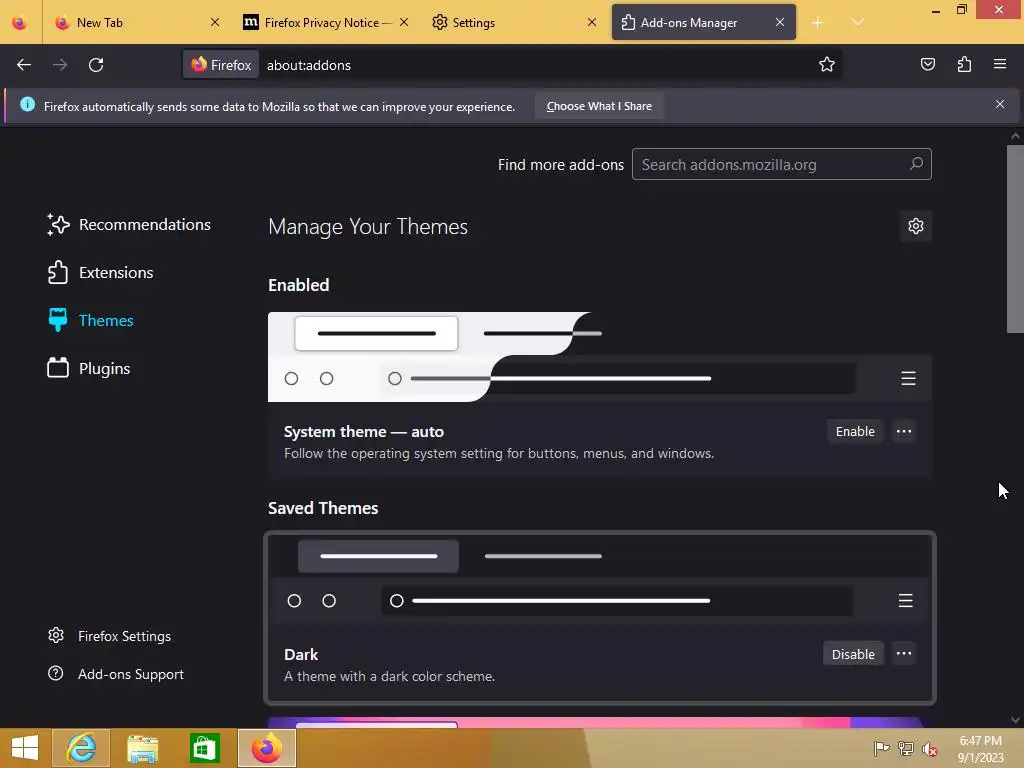The width and height of the screenshot is (1024, 768).
Task: Click the Manage Your Themes heading
Action: pyautogui.click(x=368, y=227)
